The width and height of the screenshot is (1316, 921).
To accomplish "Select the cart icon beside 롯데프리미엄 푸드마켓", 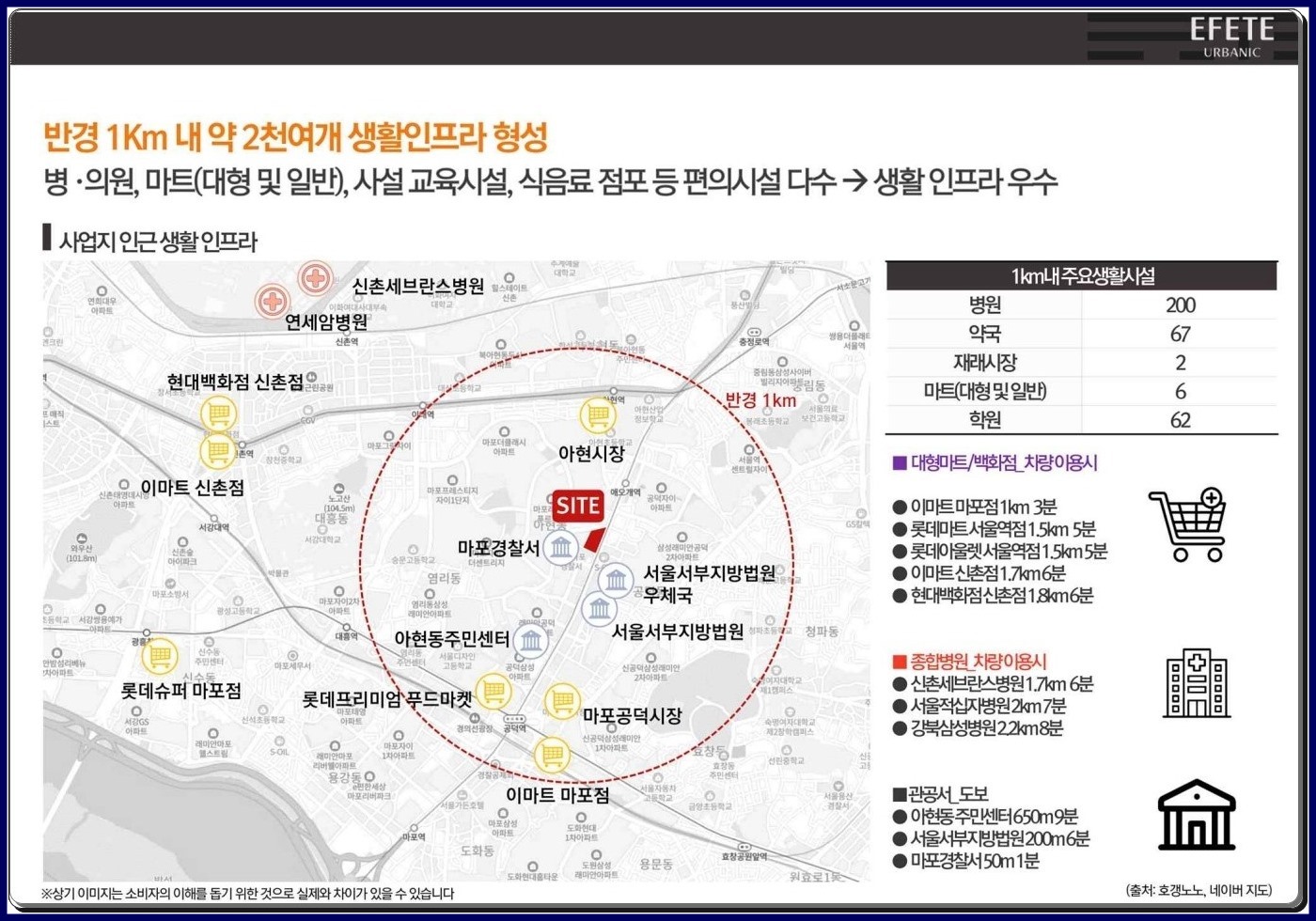I will [x=493, y=693].
